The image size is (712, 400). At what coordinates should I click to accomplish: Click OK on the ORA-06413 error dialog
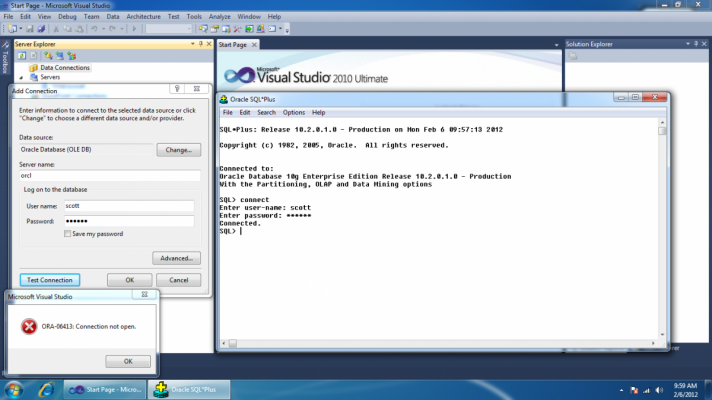pos(128,361)
